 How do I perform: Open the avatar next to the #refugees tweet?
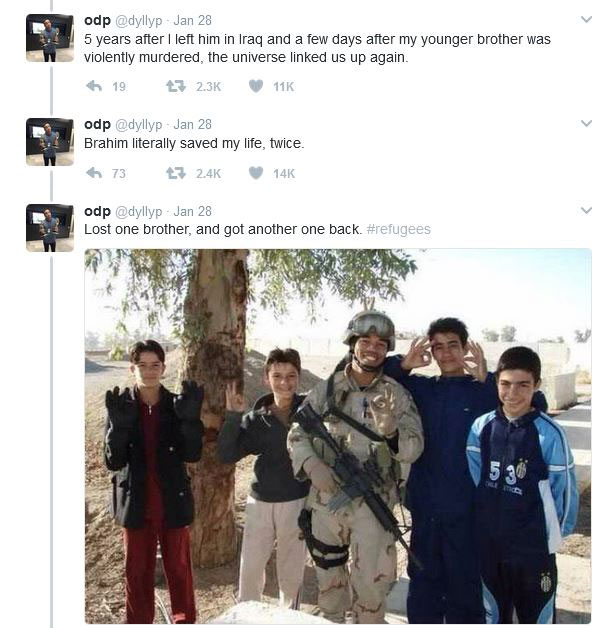(x=50, y=228)
